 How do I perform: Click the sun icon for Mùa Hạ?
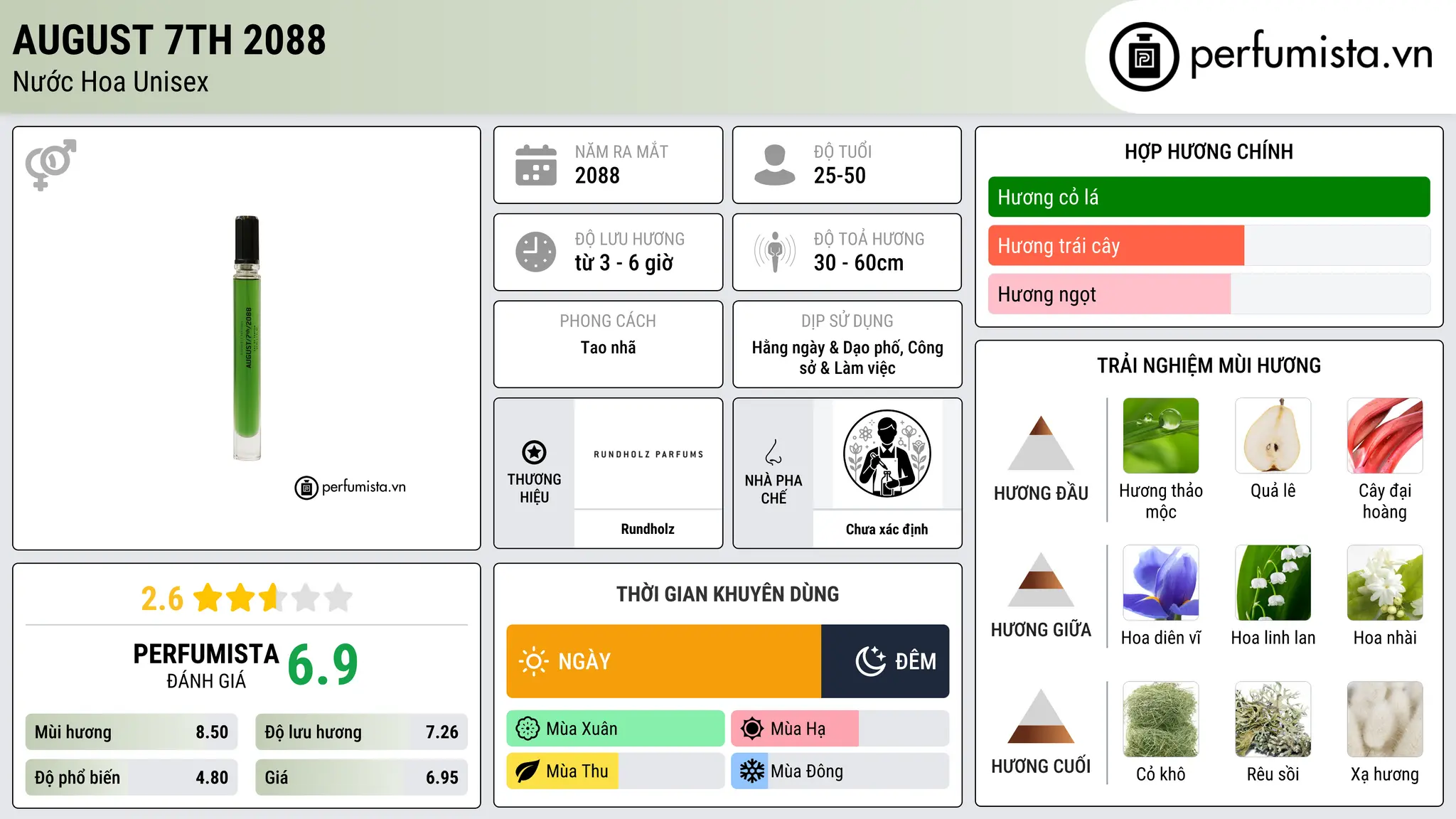coord(751,729)
